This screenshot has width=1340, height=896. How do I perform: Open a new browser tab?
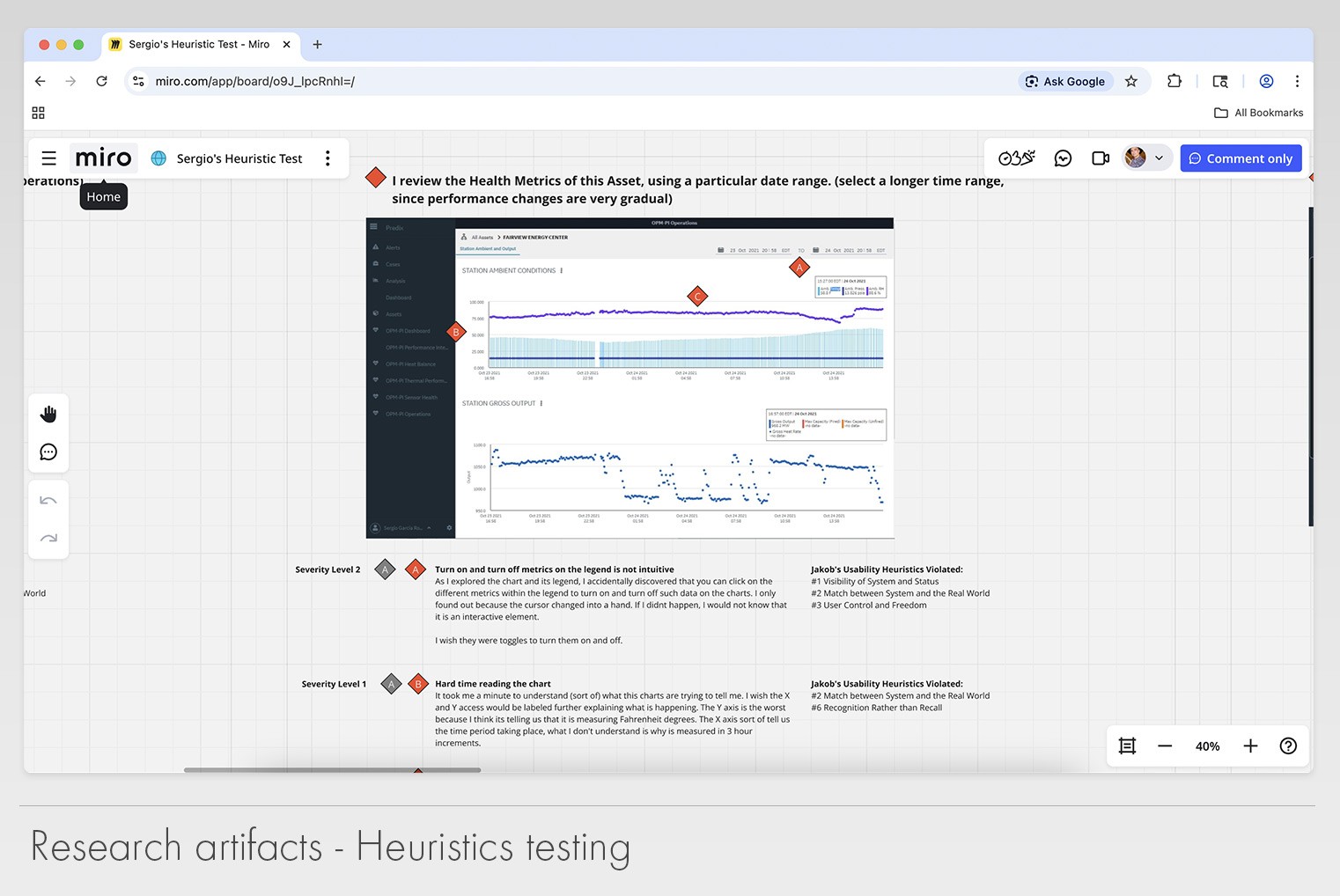(x=317, y=44)
